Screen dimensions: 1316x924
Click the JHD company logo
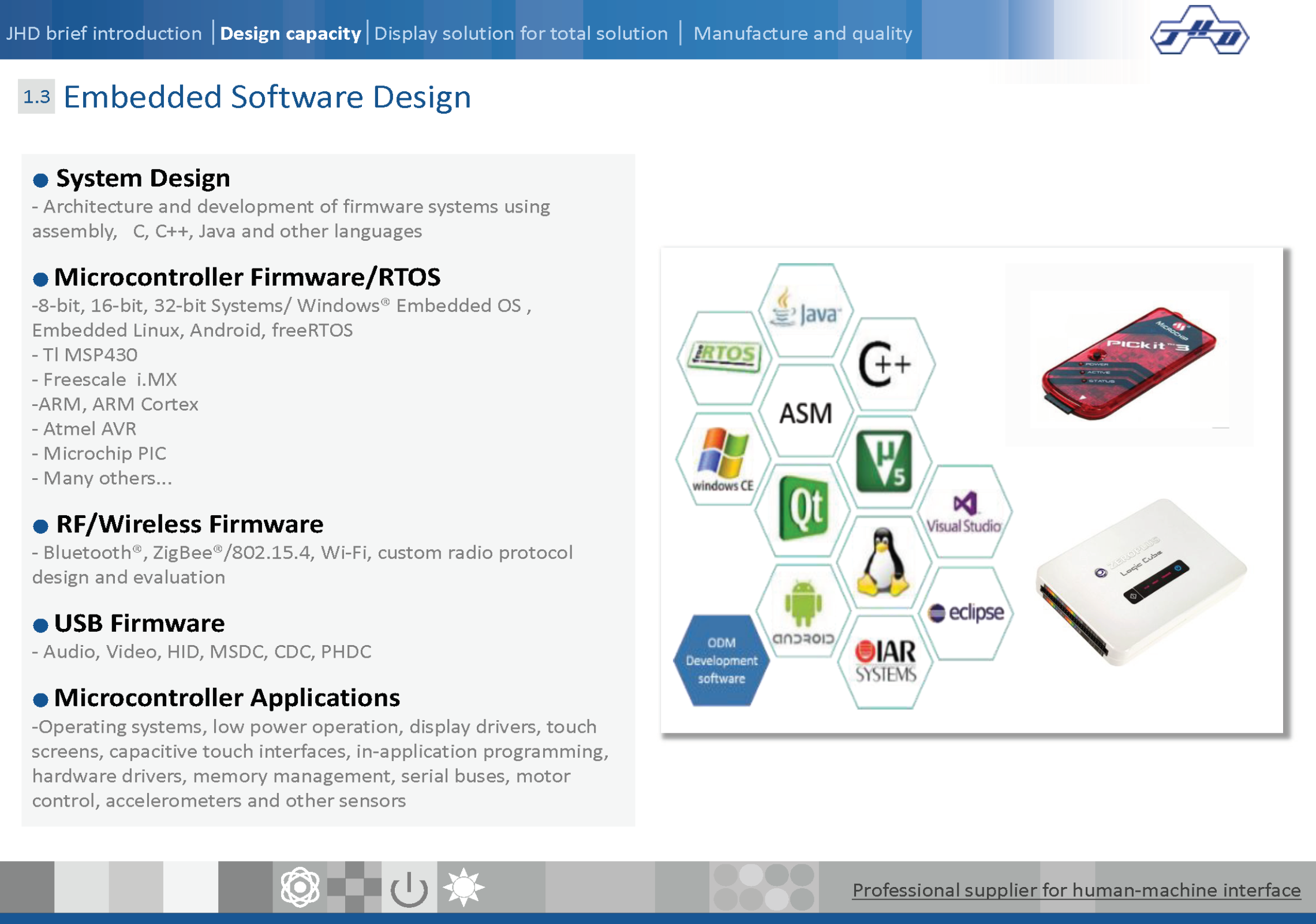click(1199, 31)
